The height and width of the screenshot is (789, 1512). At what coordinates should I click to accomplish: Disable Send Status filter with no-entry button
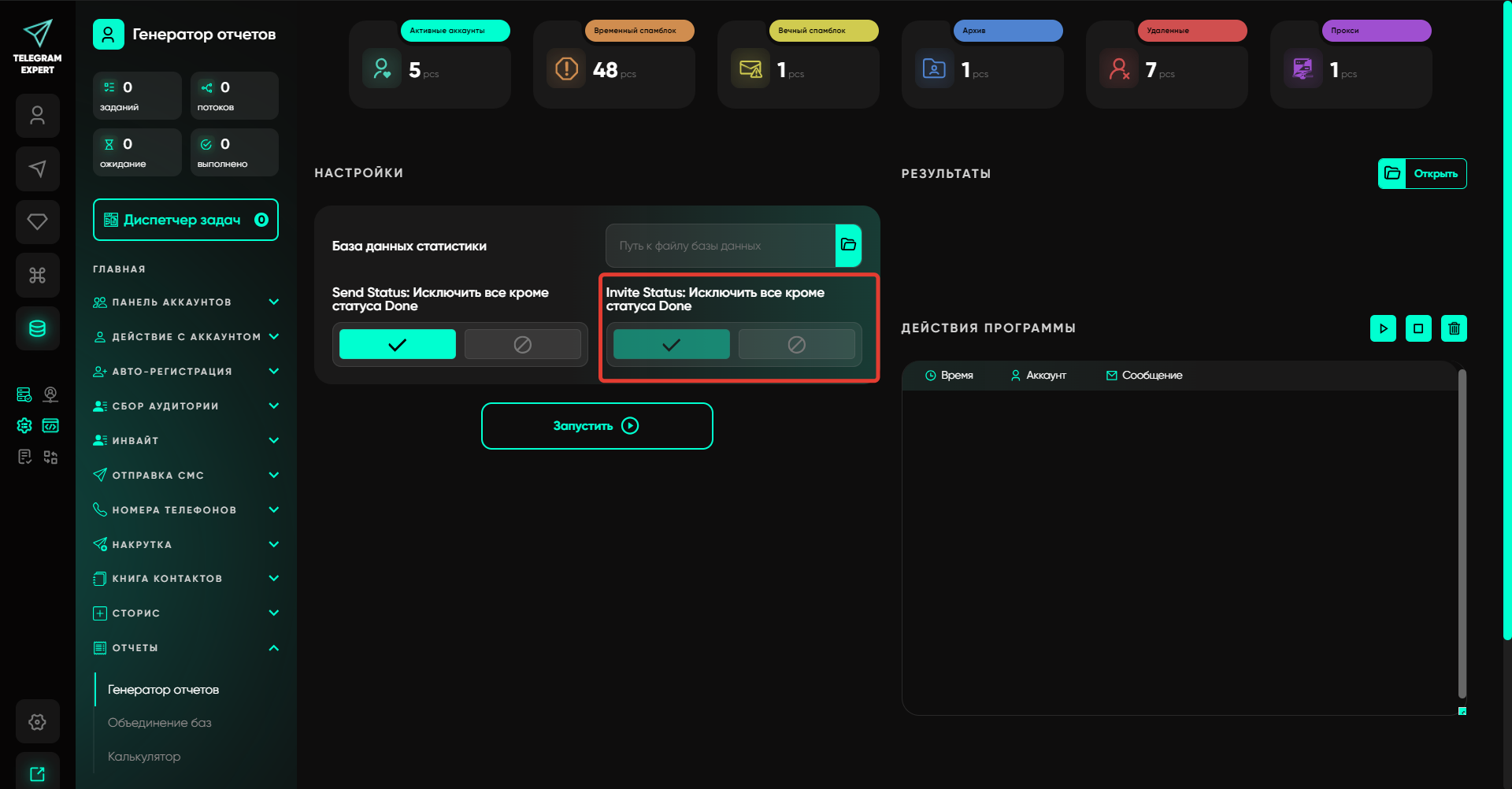(x=522, y=344)
